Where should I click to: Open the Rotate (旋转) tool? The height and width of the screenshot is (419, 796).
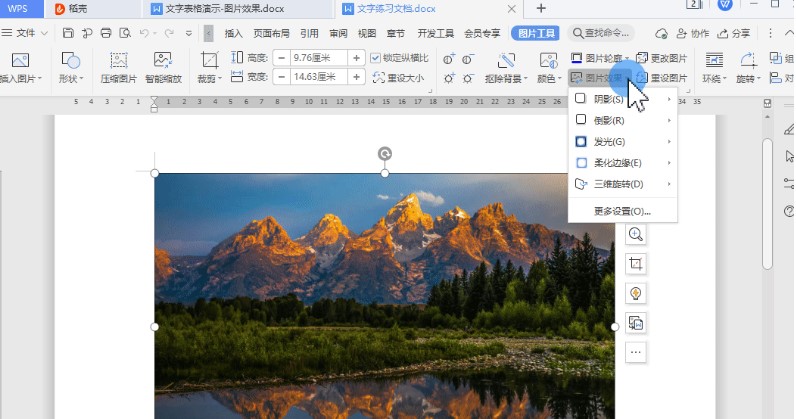[748, 67]
